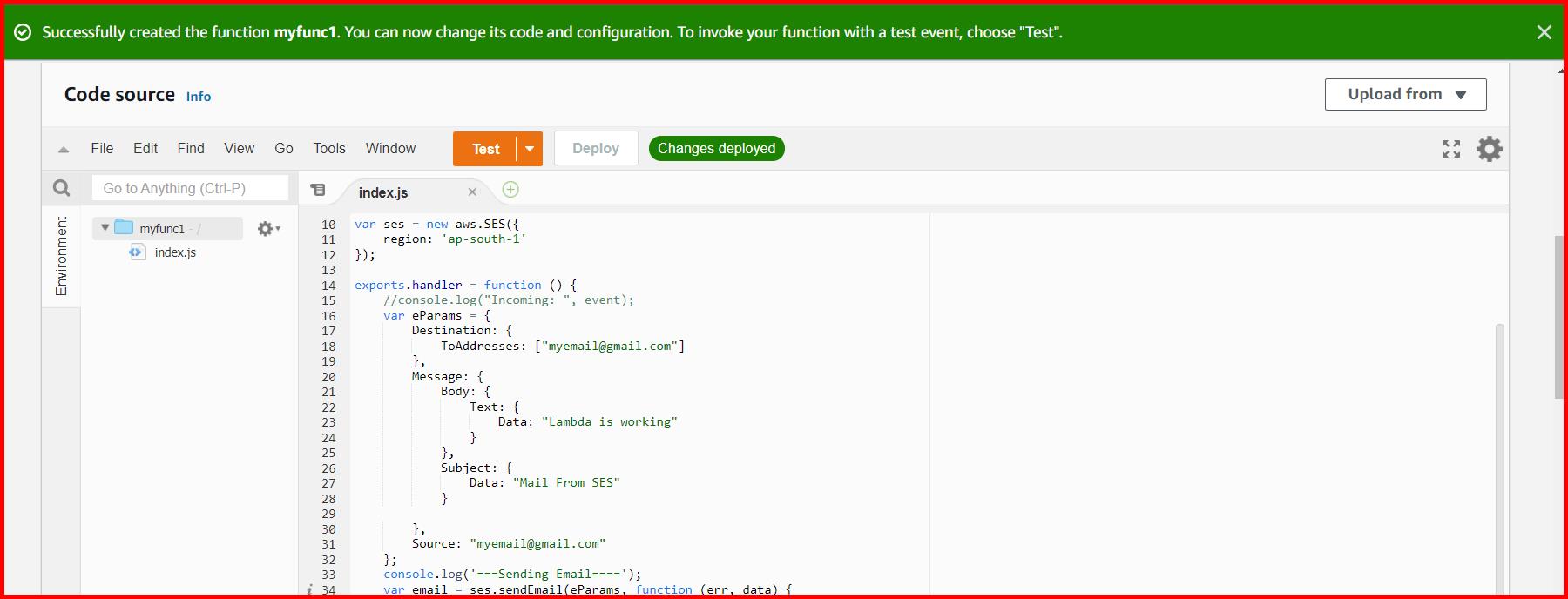This screenshot has width=1568, height=599.
Task: Open the file tree settings gear
Action: point(267,229)
